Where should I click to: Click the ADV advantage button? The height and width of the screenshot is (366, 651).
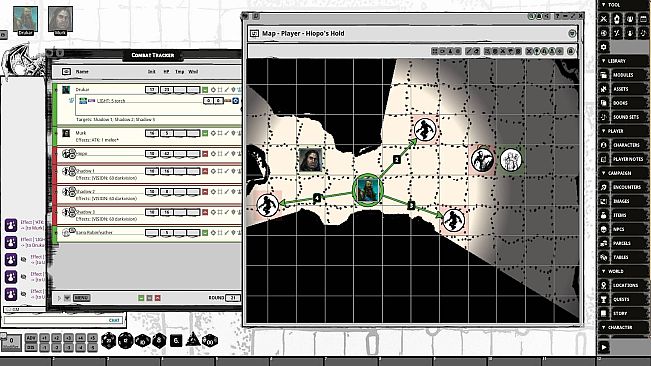[x=31, y=338]
